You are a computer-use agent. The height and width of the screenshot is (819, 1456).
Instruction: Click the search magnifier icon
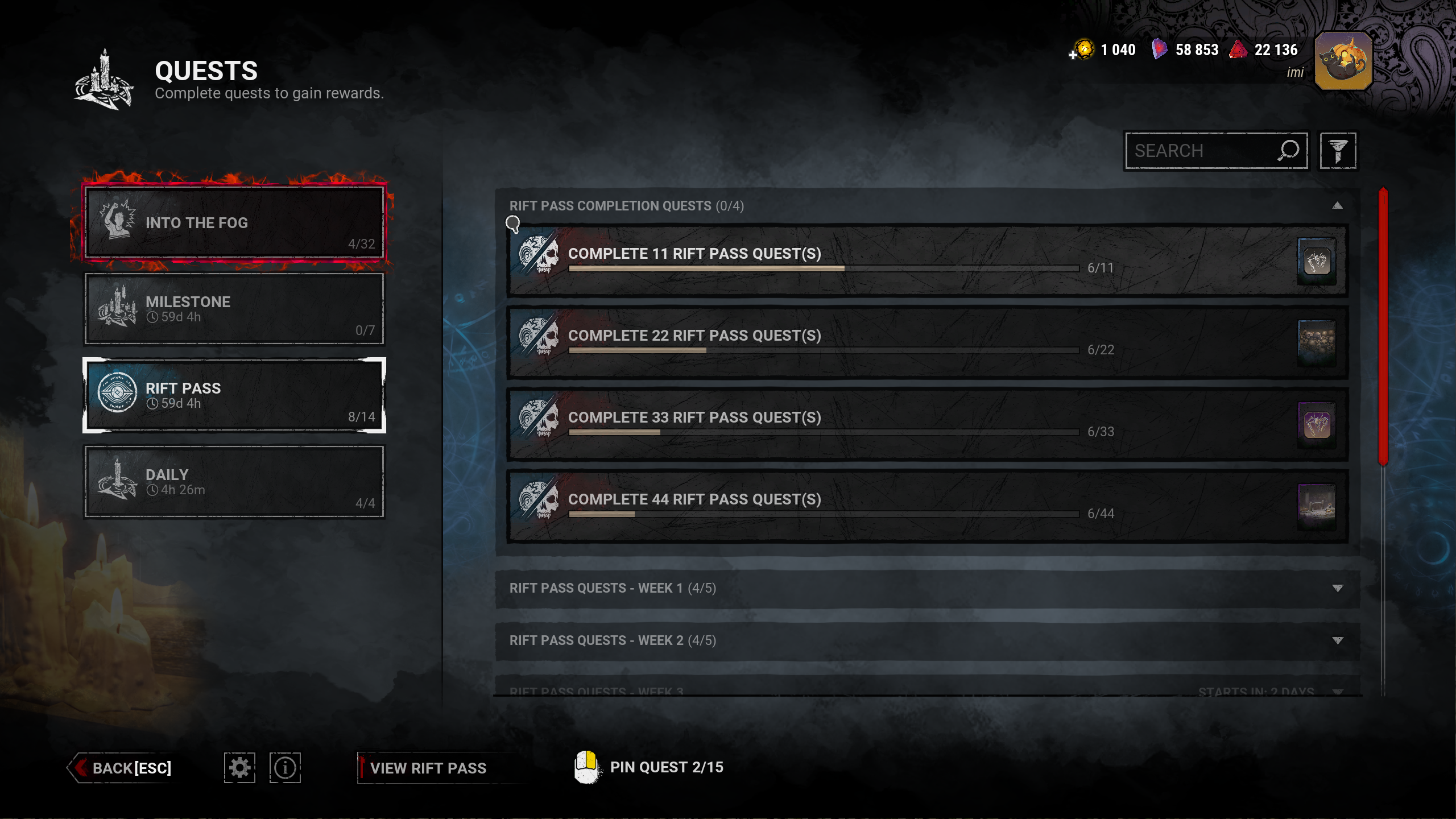coord(1288,151)
